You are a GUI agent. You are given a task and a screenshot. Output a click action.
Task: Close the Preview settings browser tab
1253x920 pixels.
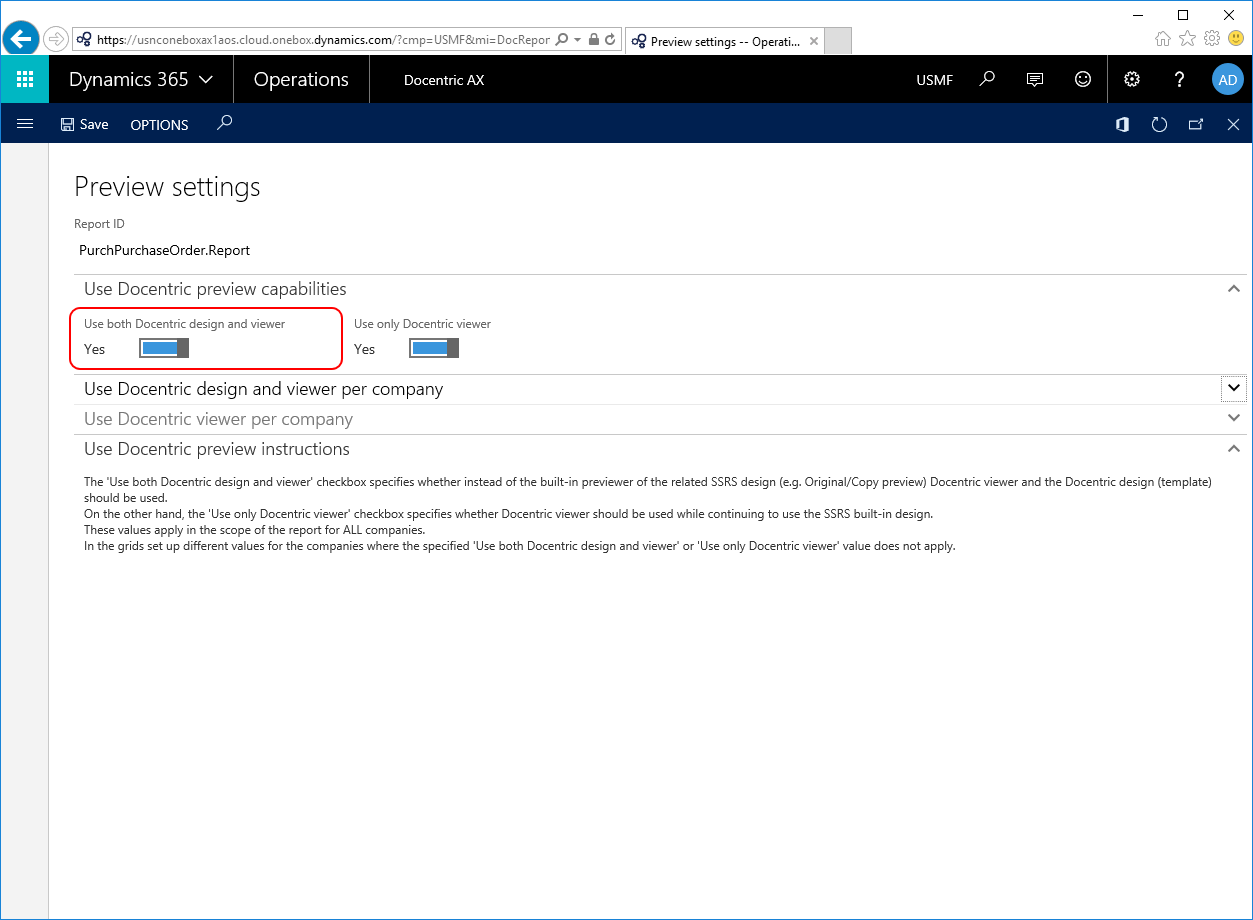814,42
